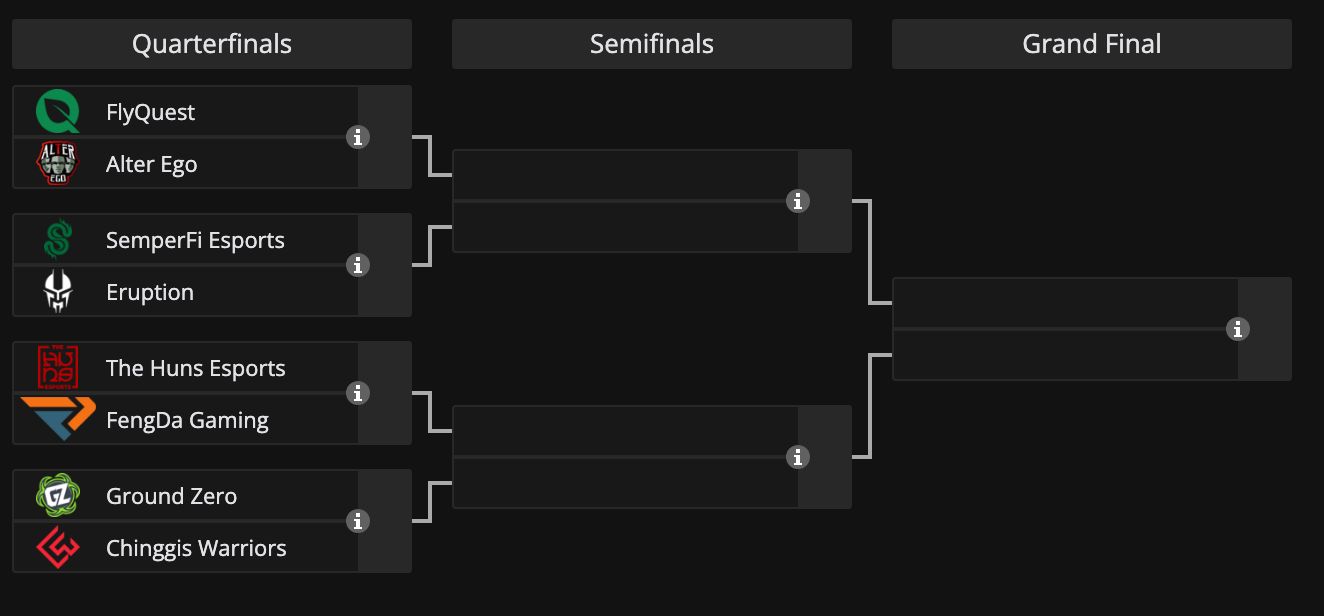1324x616 pixels.
Task: Click the FlyQuest team name
Action: click(150, 112)
